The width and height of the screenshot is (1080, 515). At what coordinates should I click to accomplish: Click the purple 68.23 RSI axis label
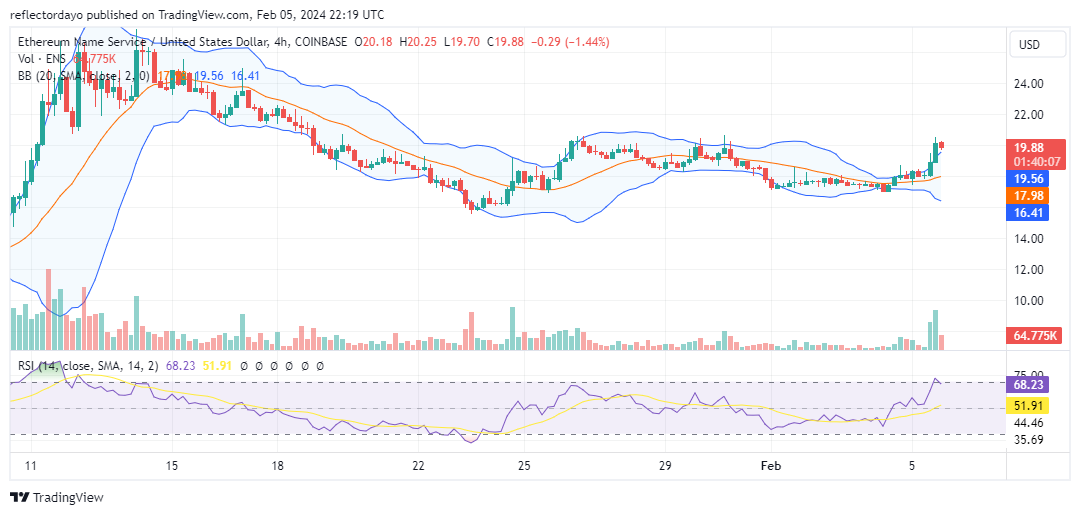pyautogui.click(x=1026, y=384)
